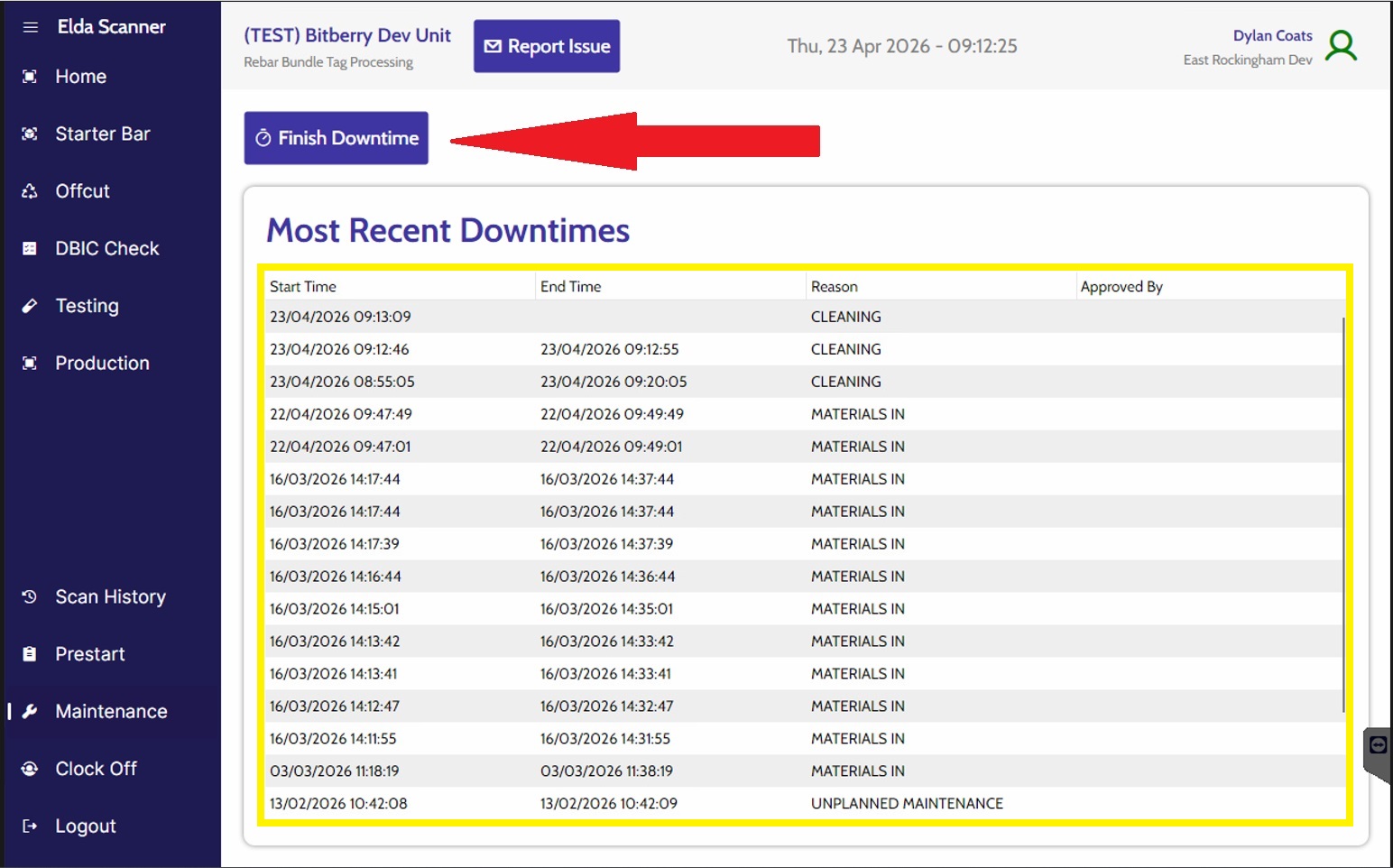The width and height of the screenshot is (1393, 868).
Task: Click the (TEST) Bitberry Dev Unit title
Action: [x=347, y=35]
